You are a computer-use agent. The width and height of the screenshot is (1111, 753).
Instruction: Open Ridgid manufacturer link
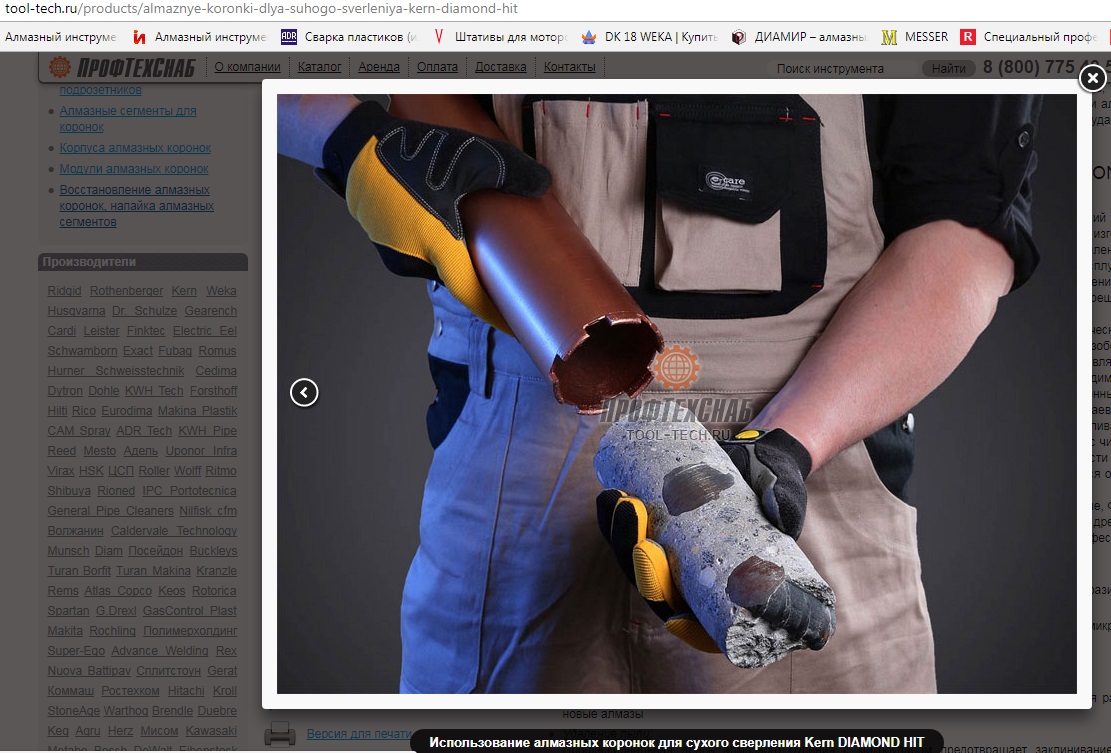(64, 290)
